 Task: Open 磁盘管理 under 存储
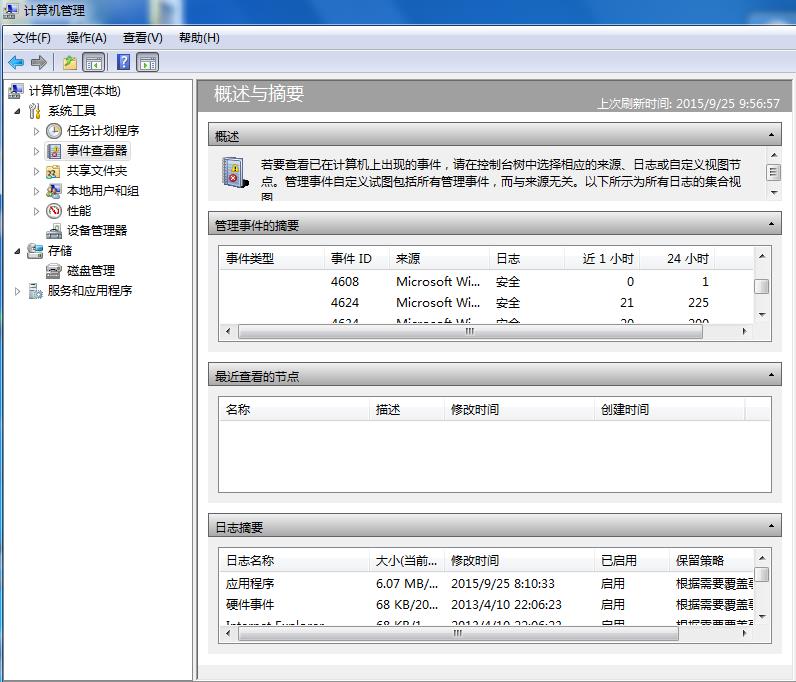click(90, 271)
